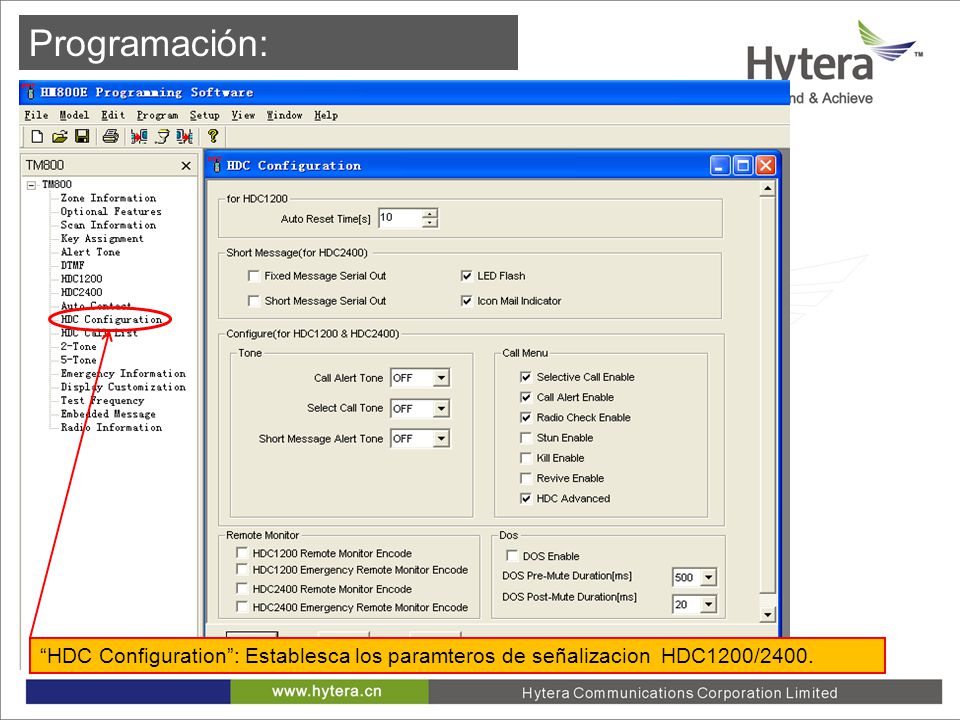Click the Write to radio icon
This screenshot has height=720, width=960.
point(184,137)
